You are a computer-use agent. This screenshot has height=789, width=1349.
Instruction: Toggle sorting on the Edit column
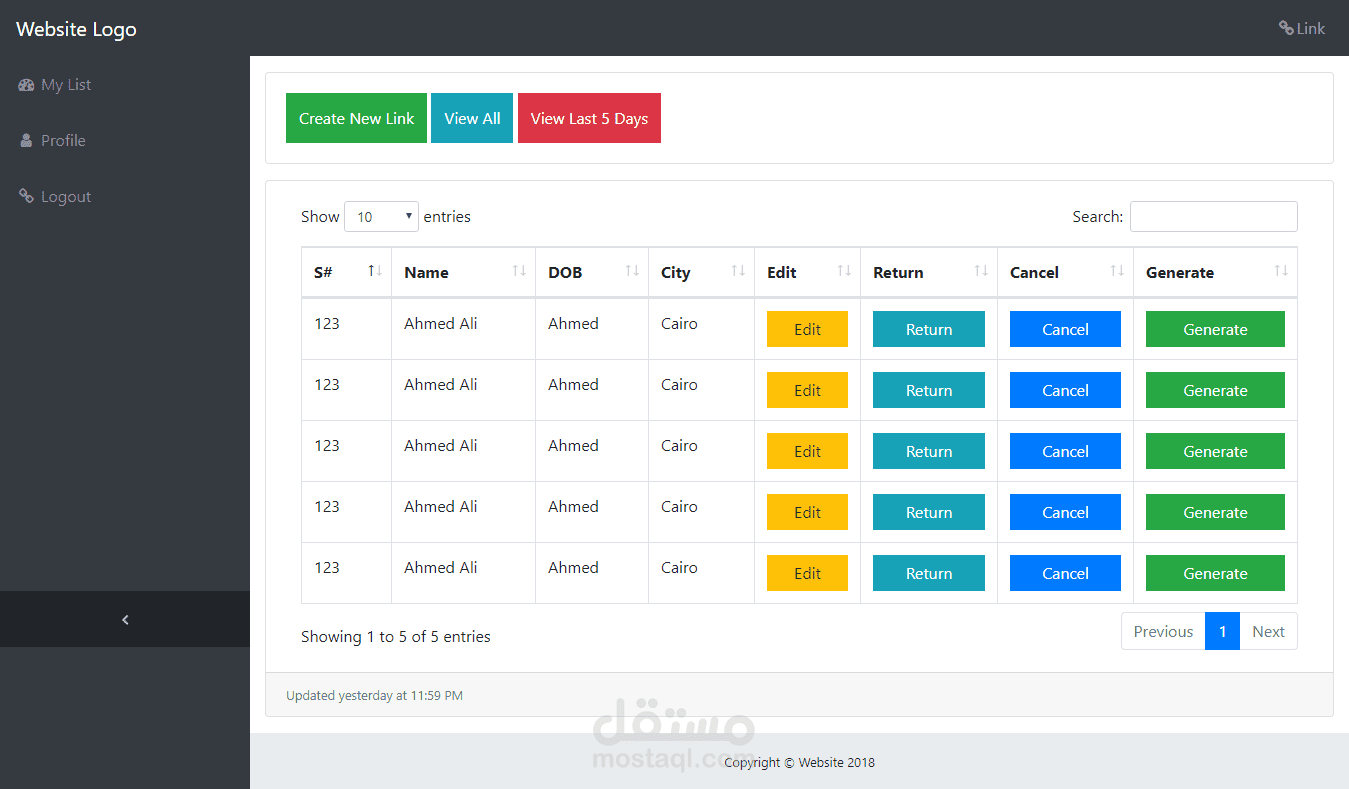845,271
